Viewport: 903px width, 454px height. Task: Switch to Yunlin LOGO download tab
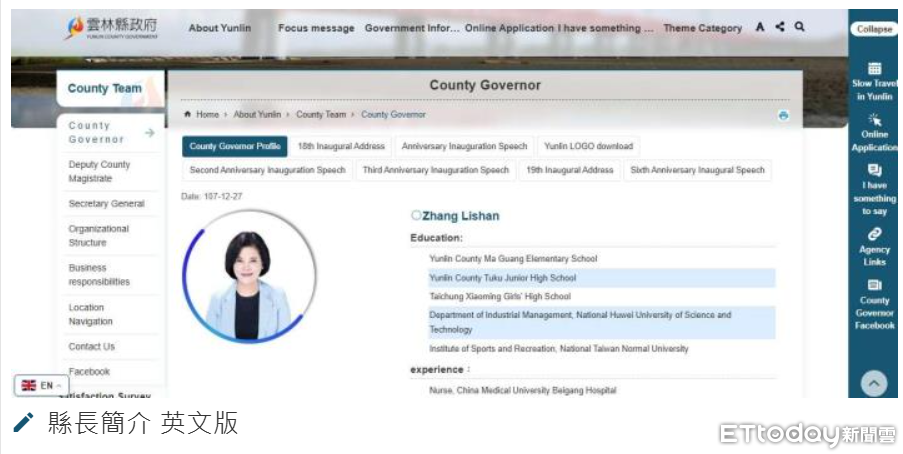tap(588, 146)
